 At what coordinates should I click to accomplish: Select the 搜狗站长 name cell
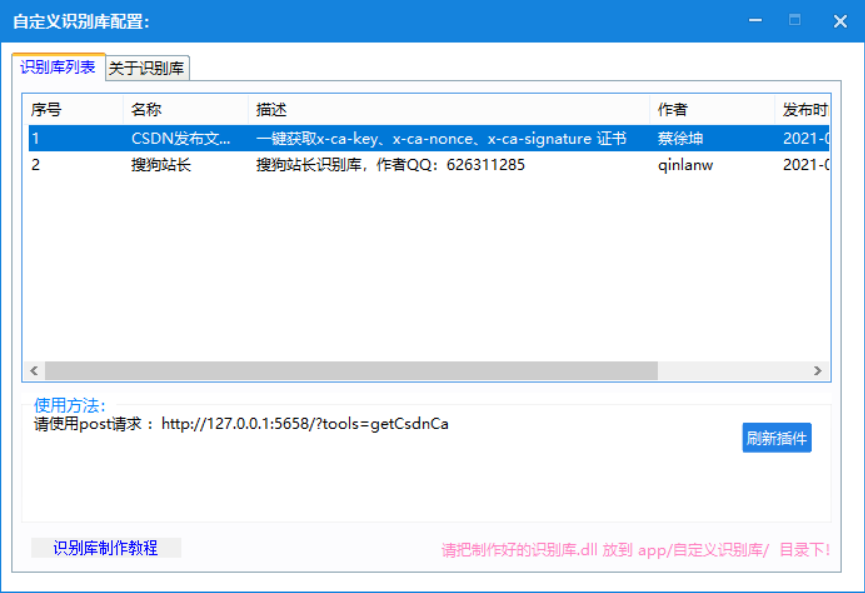point(161,165)
